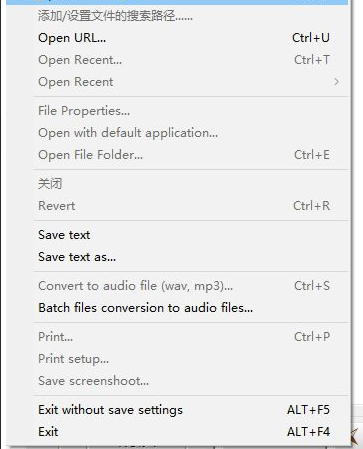Expand the Open Recent submenu arrow

click(337, 82)
